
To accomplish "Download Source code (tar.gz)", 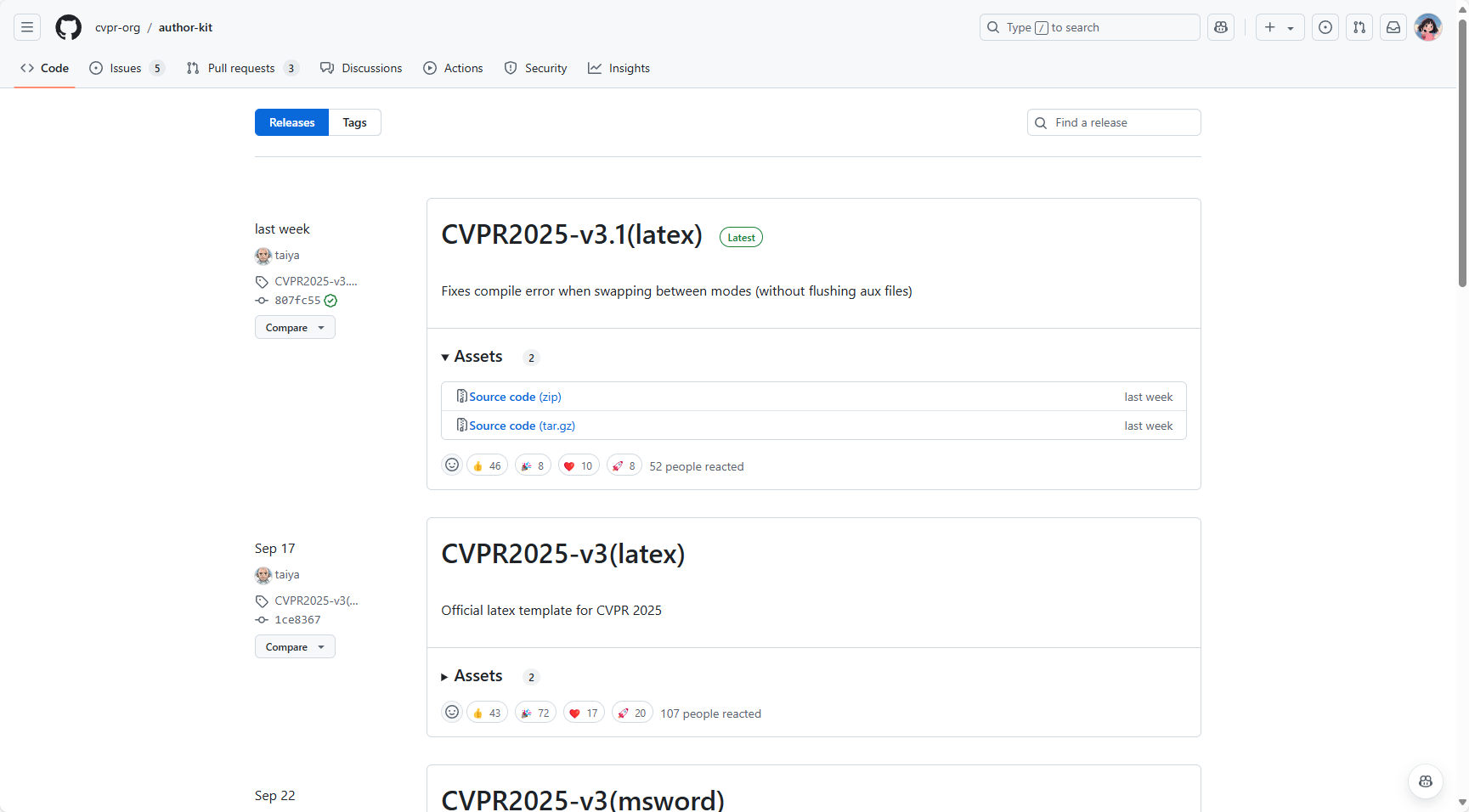I will point(522,426).
